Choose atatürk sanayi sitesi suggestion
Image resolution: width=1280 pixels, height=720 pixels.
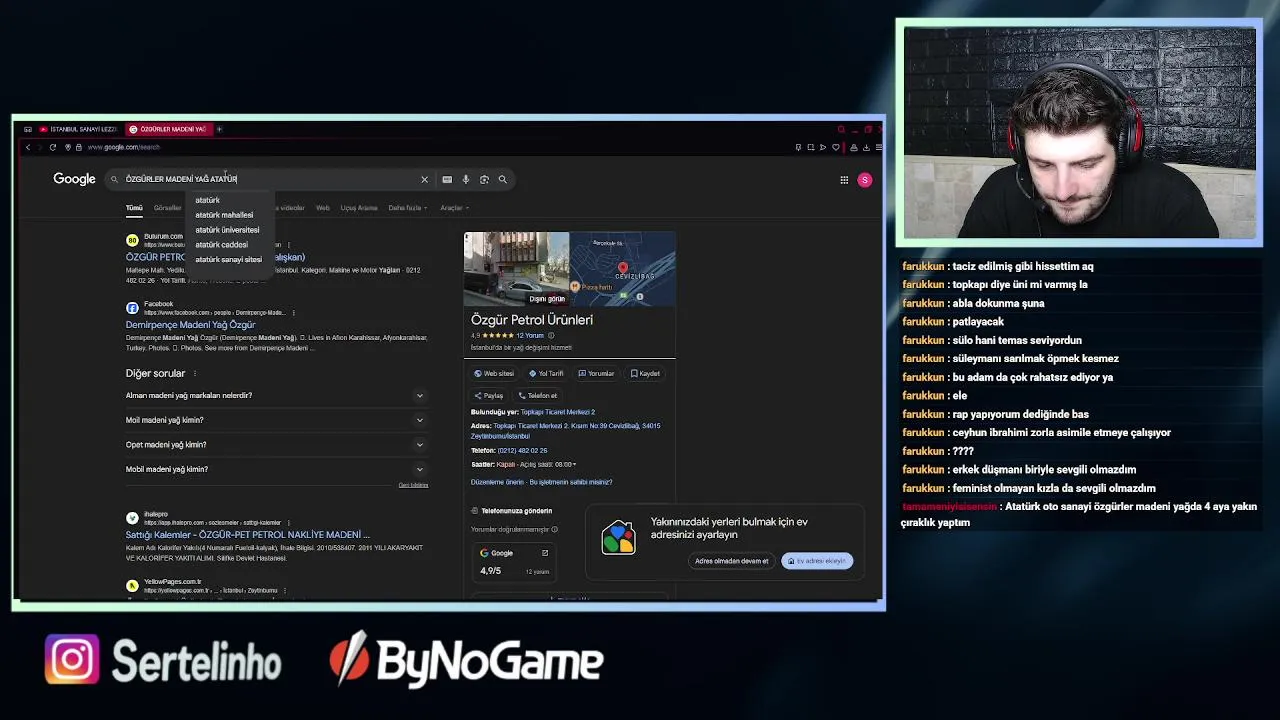tap(229, 260)
